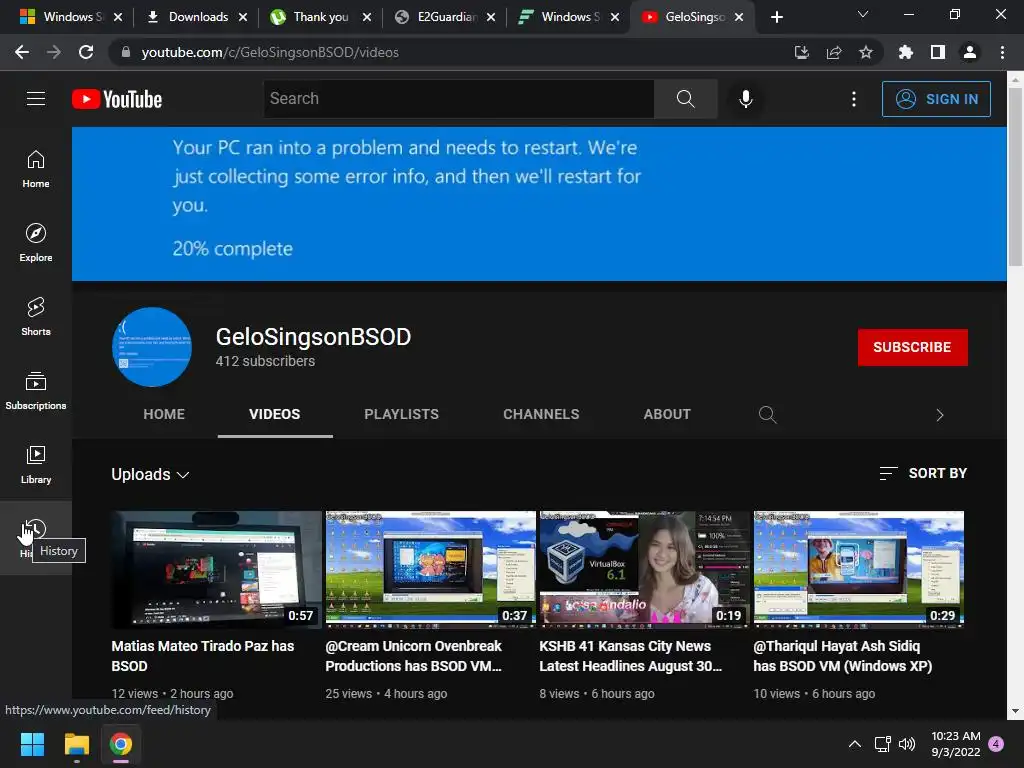Click GeloSingsonBSOD channel avatar

click(152, 347)
